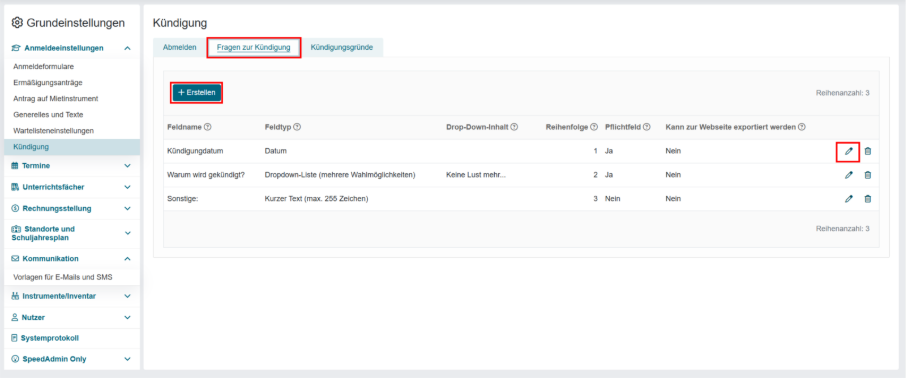Image resolution: width=906 pixels, height=378 pixels.
Task: Click the help icon next to Feldname
Action: (207, 127)
